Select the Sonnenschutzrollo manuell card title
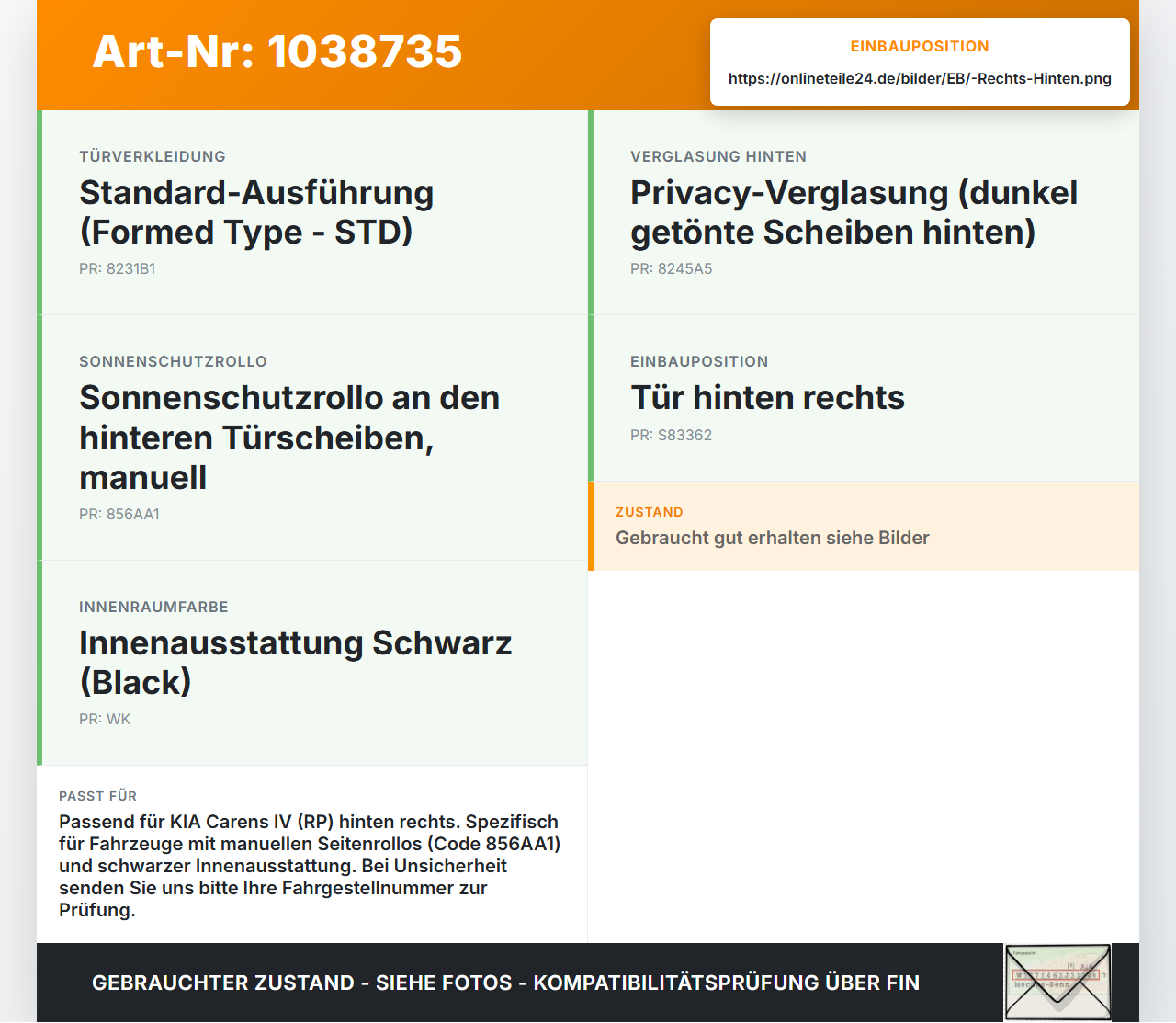The width and height of the screenshot is (1176, 1023). click(289, 438)
